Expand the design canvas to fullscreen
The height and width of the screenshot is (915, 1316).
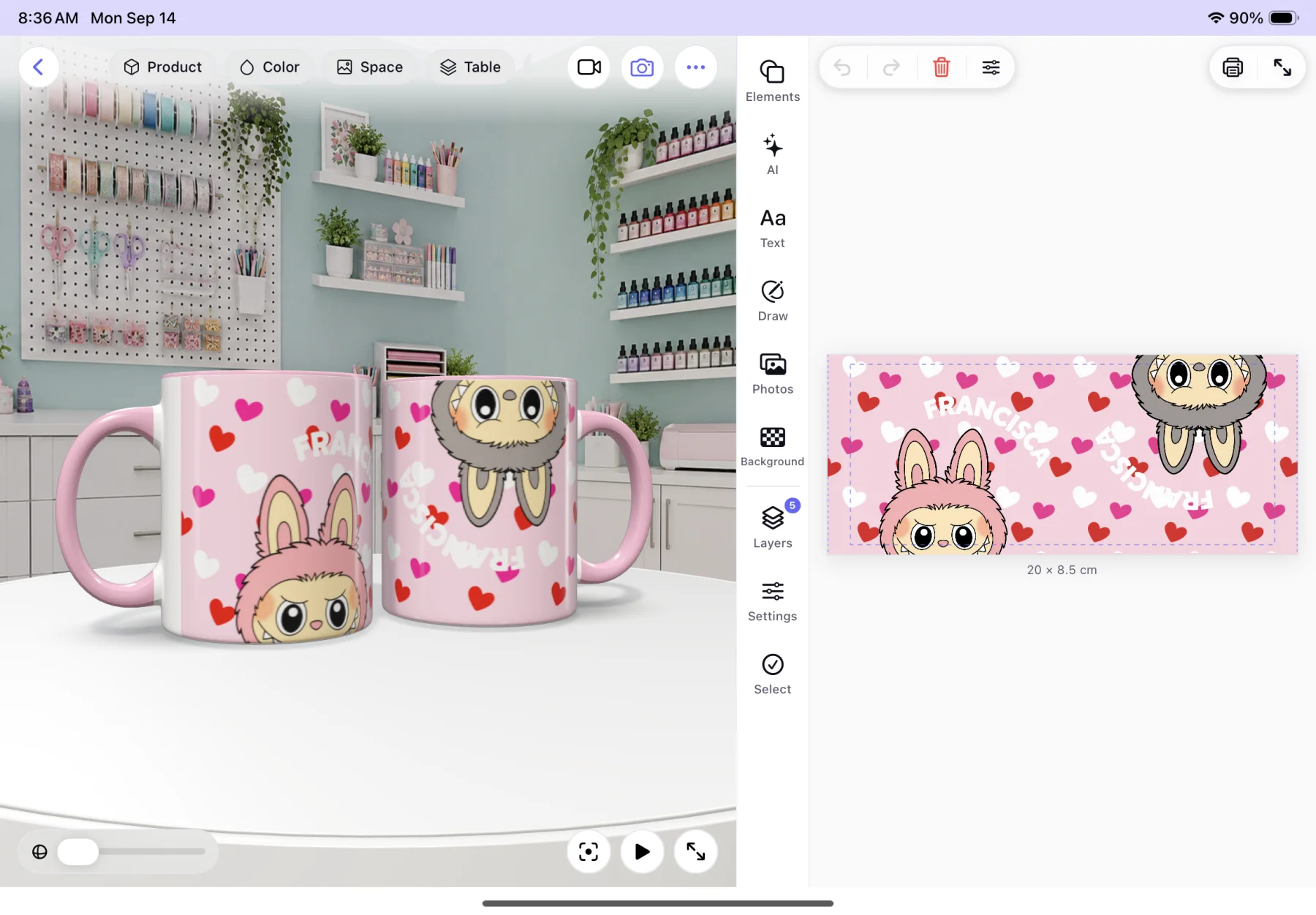pyautogui.click(x=1282, y=68)
